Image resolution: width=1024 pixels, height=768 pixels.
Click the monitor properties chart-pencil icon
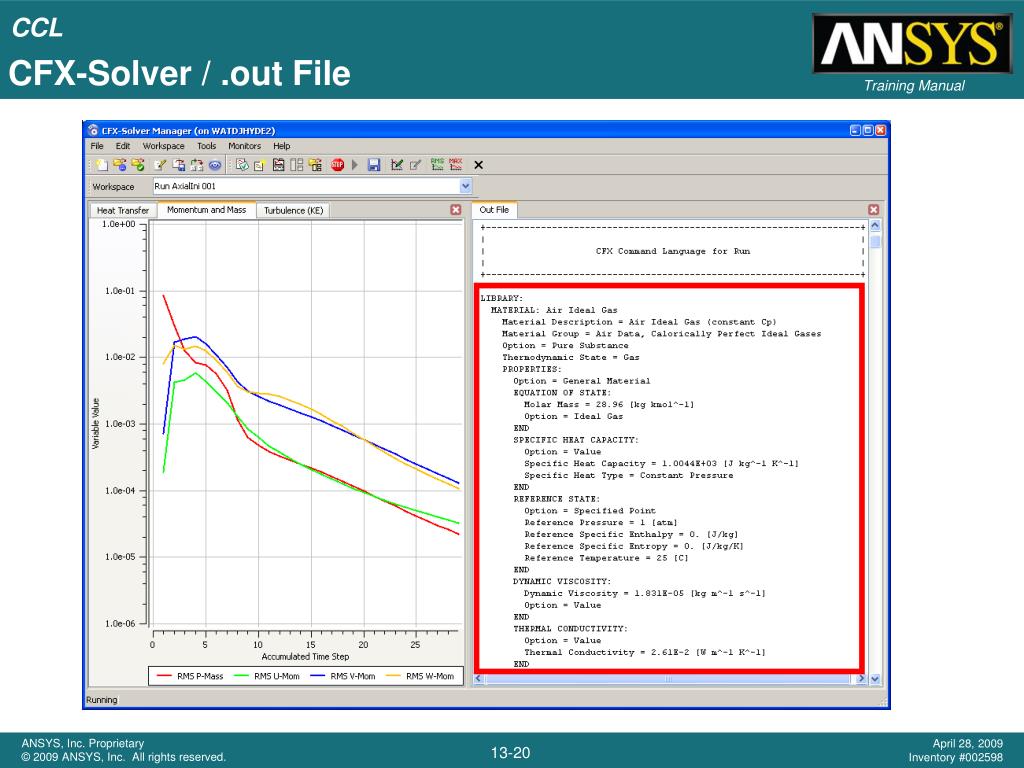point(396,165)
